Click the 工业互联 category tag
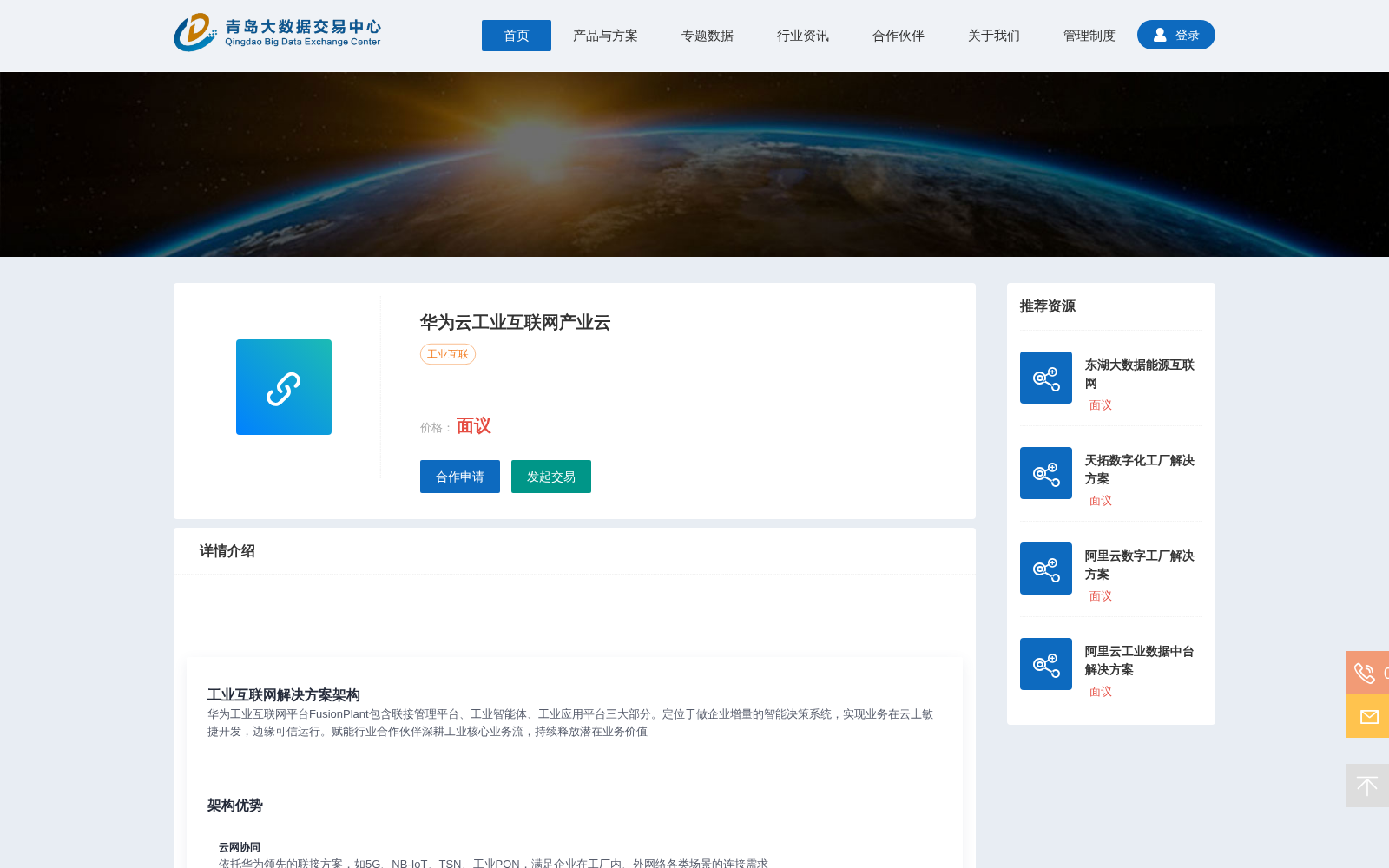This screenshot has width=1389, height=868. click(x=448, y=354)
